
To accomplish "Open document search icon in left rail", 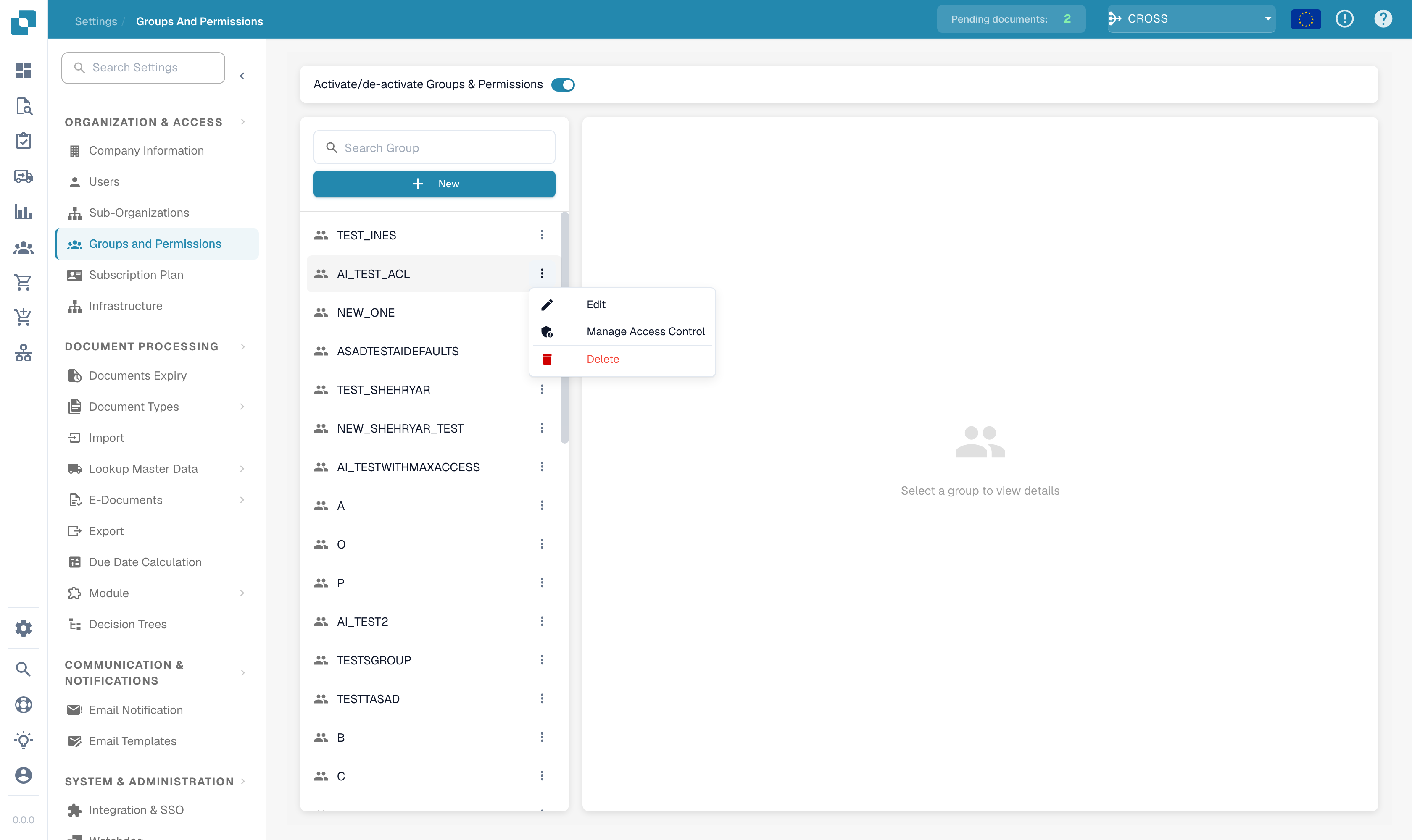I will coord(23,106).
